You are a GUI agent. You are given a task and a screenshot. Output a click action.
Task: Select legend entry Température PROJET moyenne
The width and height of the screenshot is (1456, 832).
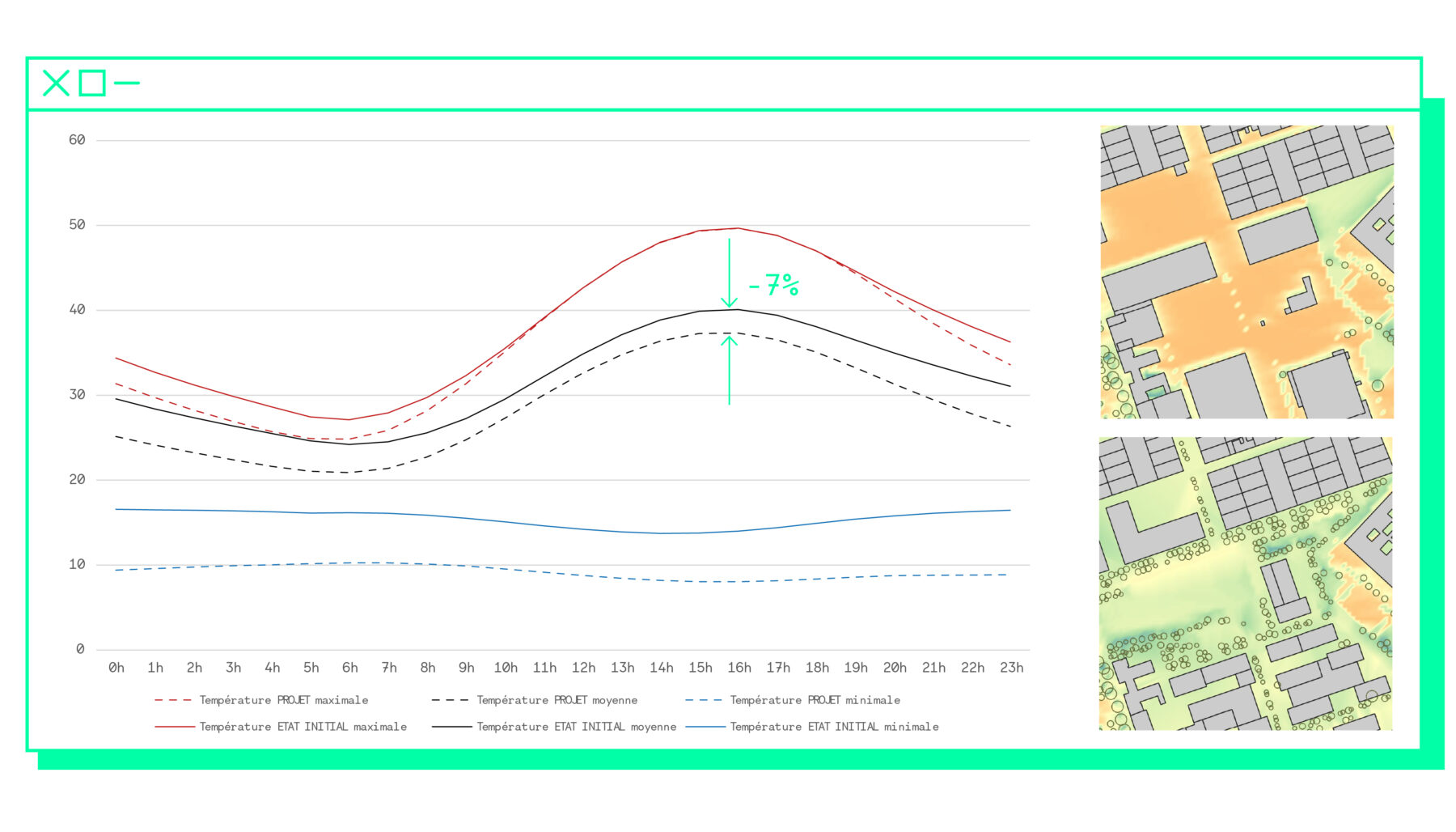click(x=535, y=700)
